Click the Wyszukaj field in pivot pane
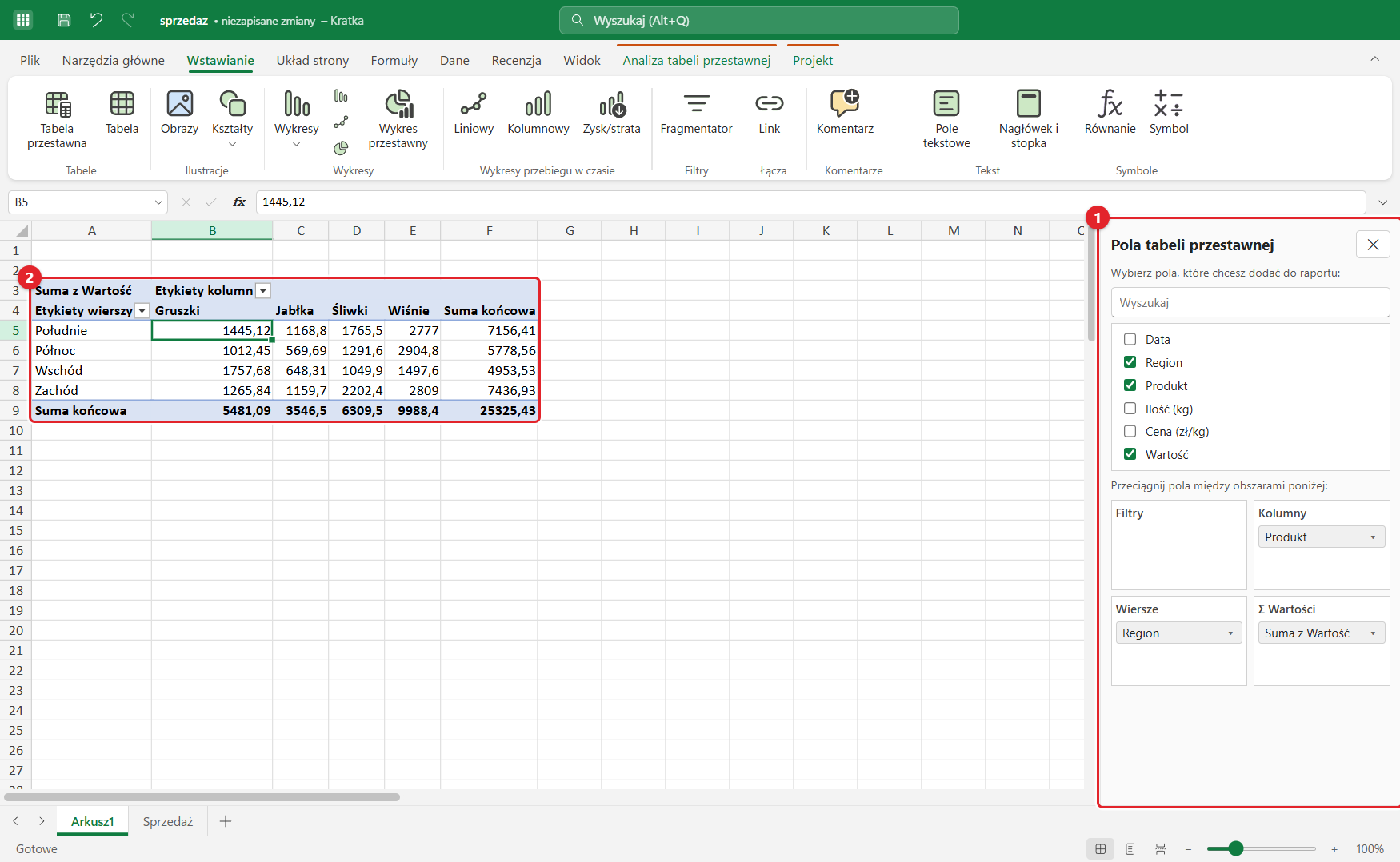Viewport: 1400px width, 862px height. [1250, 303]
